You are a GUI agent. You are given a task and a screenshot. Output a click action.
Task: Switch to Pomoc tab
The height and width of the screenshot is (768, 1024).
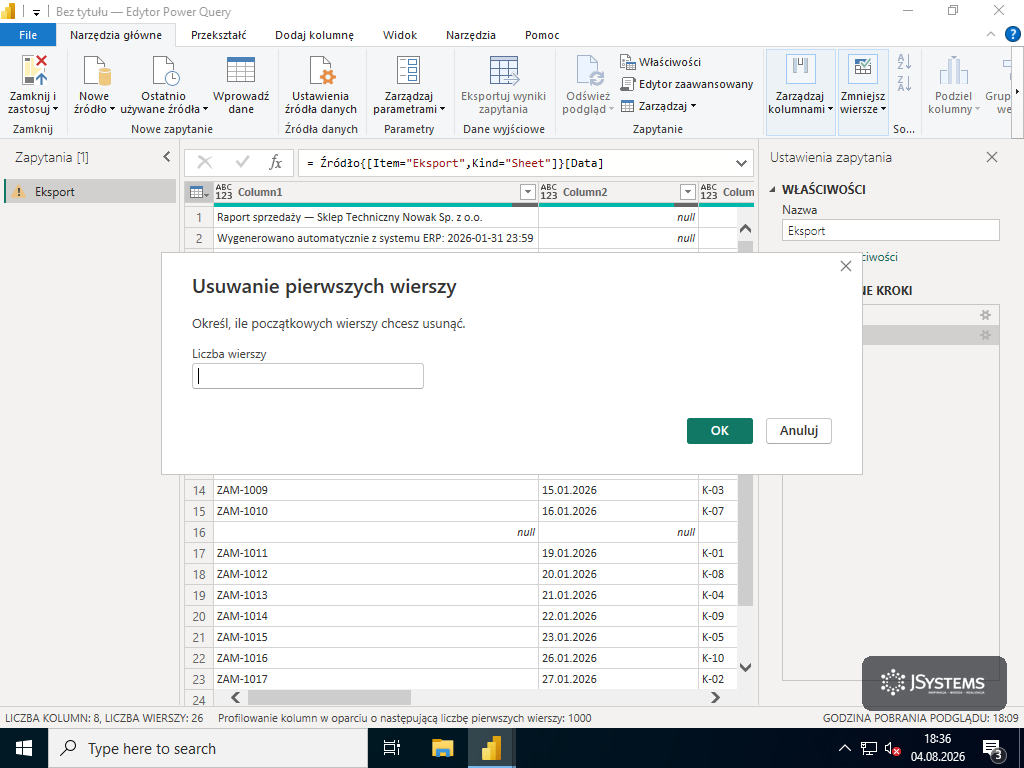pos(542,35)
